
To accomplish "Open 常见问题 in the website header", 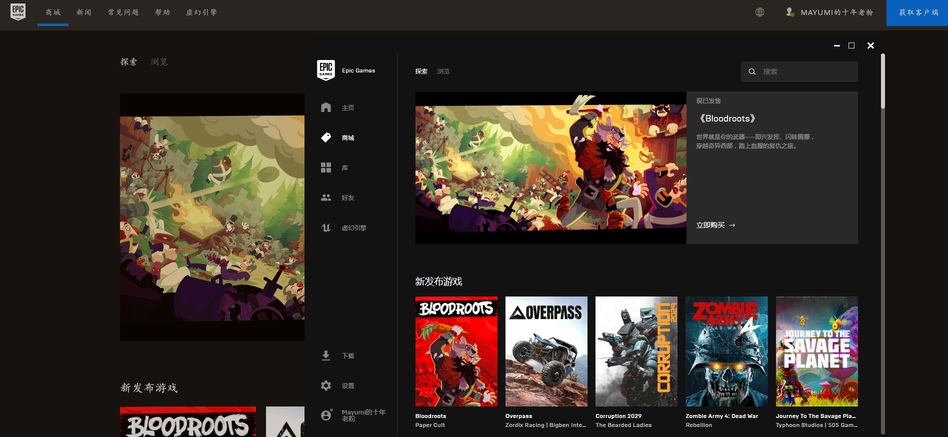I will pos(123,12).
